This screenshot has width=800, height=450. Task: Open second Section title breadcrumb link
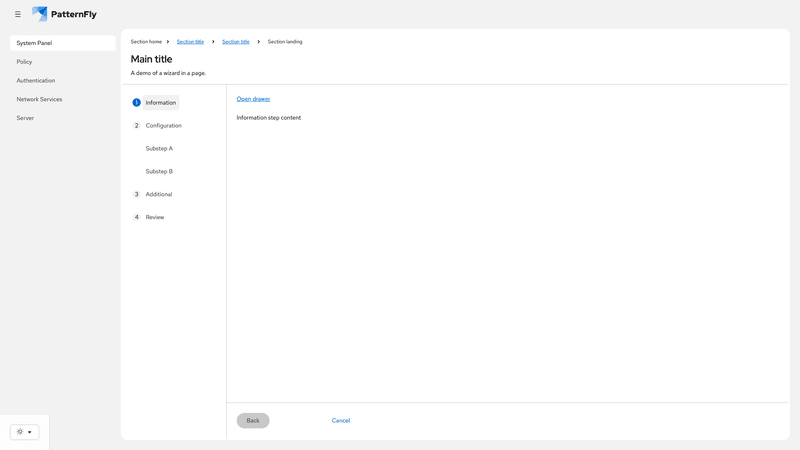coord(236,42)
